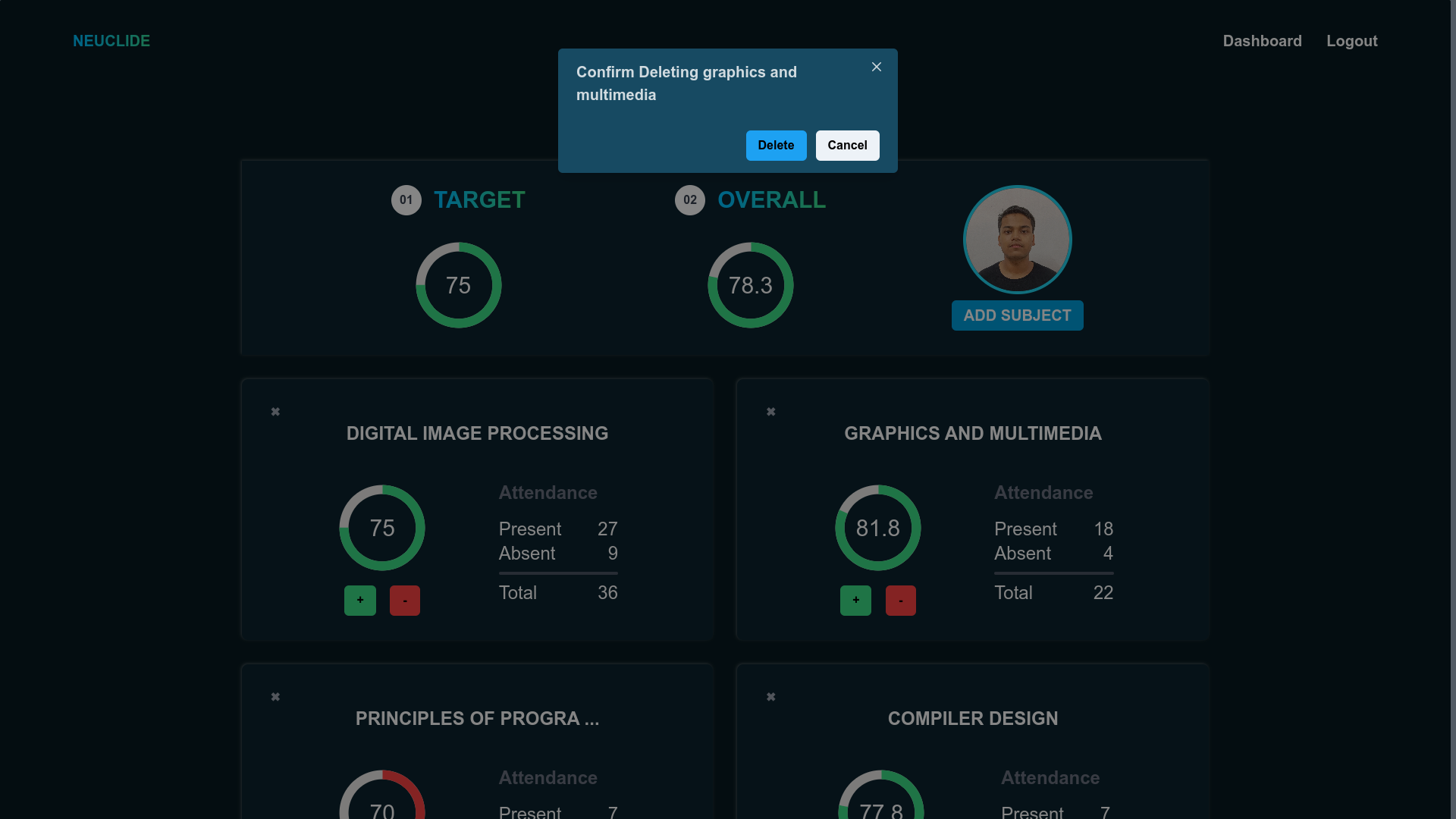Add absent for Graphics and Multimedia
Image resolution: width=1456 pixels, height=819 pixels.
tap(900, 601)
